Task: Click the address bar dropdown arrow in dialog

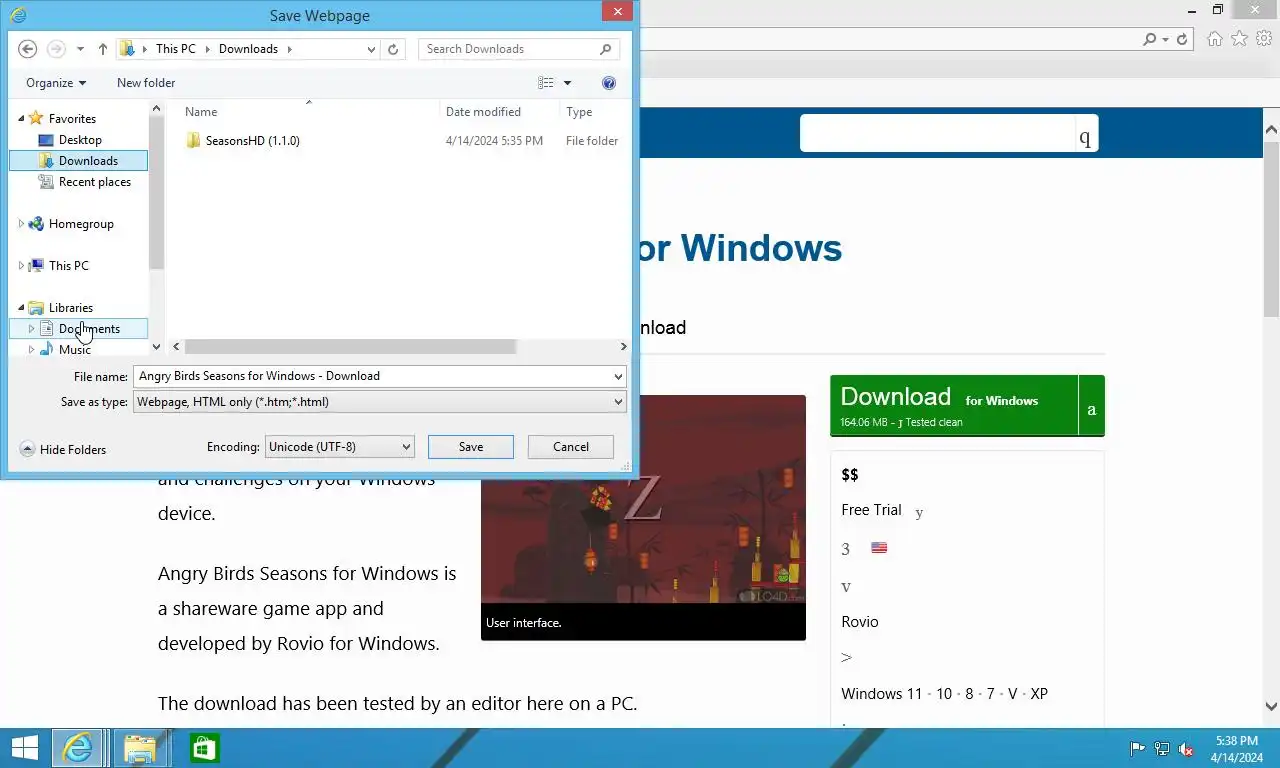Action: coord(371,49)
